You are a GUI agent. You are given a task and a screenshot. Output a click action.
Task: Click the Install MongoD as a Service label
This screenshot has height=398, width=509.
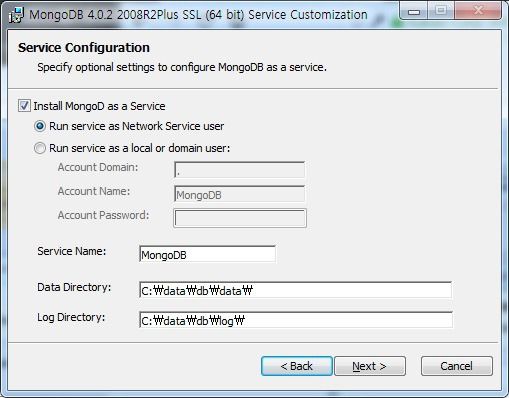(99, 106)
